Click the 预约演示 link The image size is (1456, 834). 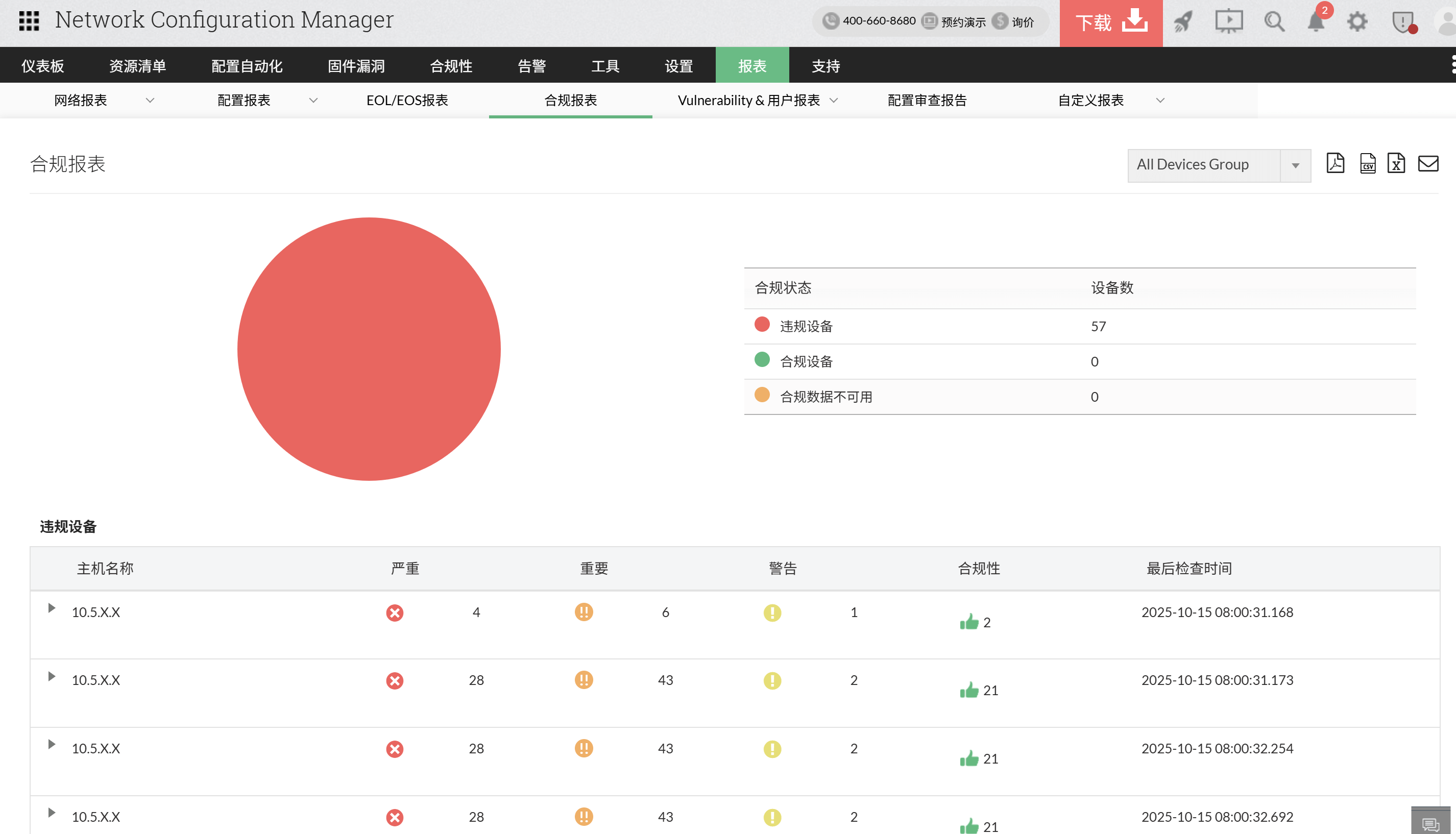[962, 22]
